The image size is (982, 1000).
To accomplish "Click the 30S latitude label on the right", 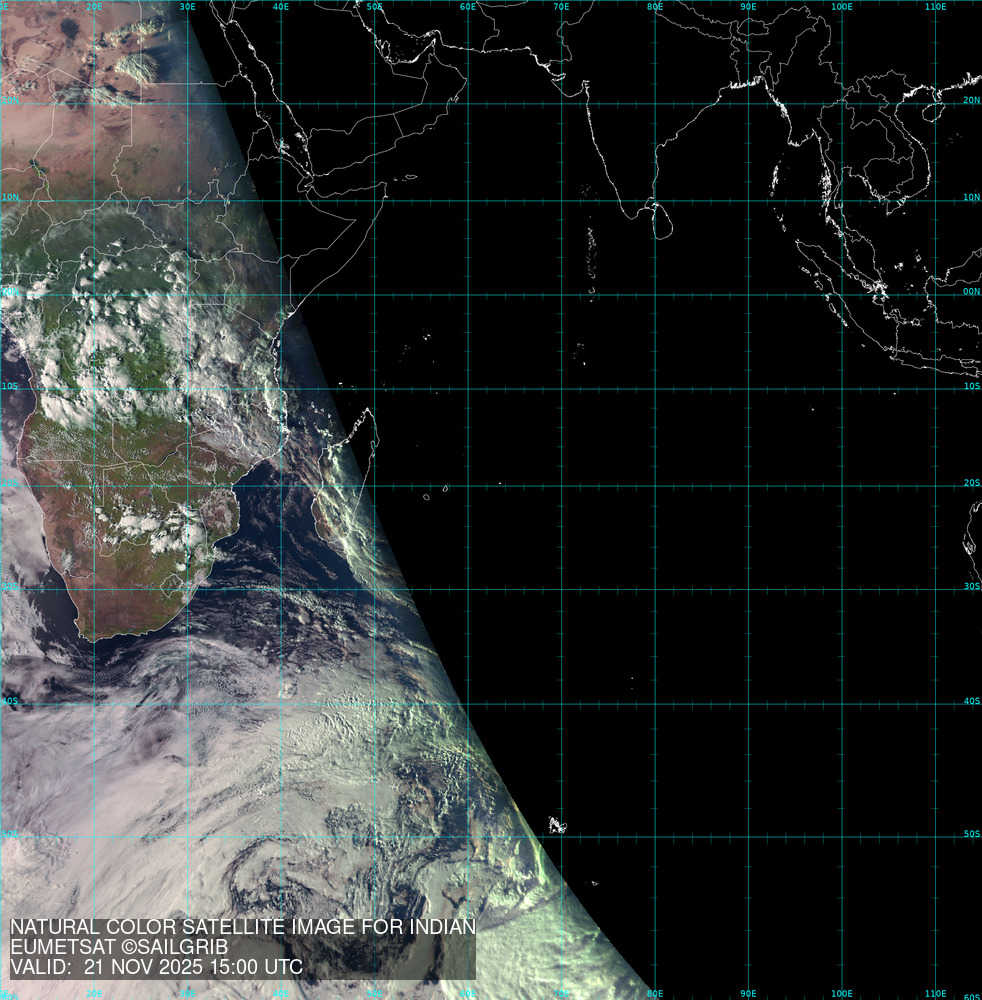I will [971, 586].
